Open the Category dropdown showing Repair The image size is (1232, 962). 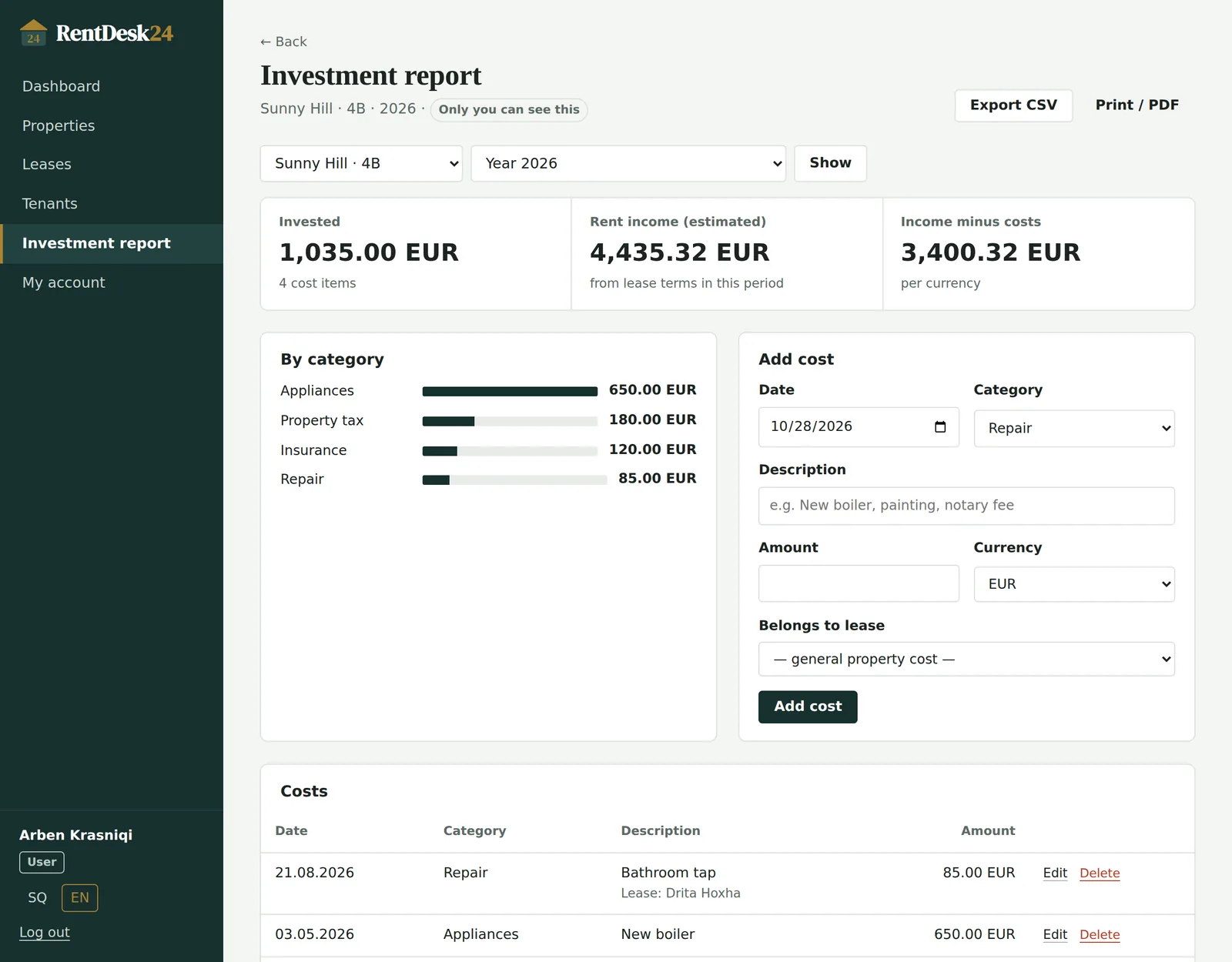tap(1074, 429)
